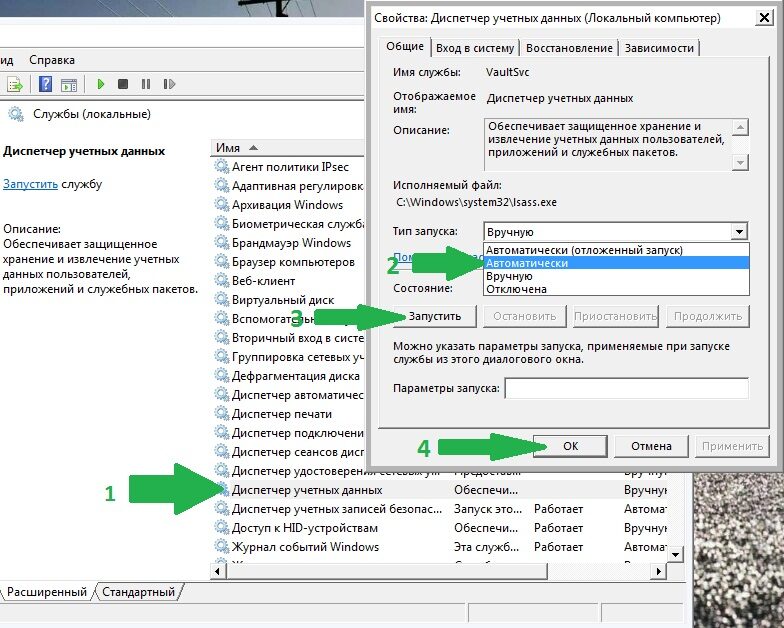Click the Stop Service square toolbar icon
The width and height of the screenshot is (784, 628).
(123, 85)
